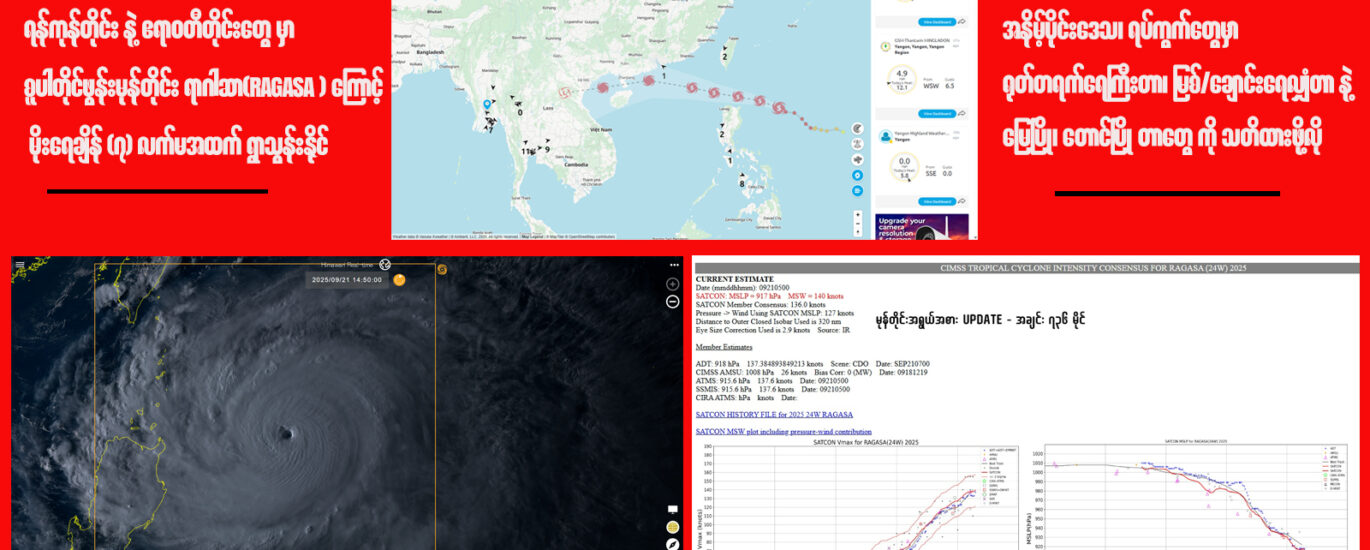Click the globe icon above the timestamp

click(x=385, y=264)
